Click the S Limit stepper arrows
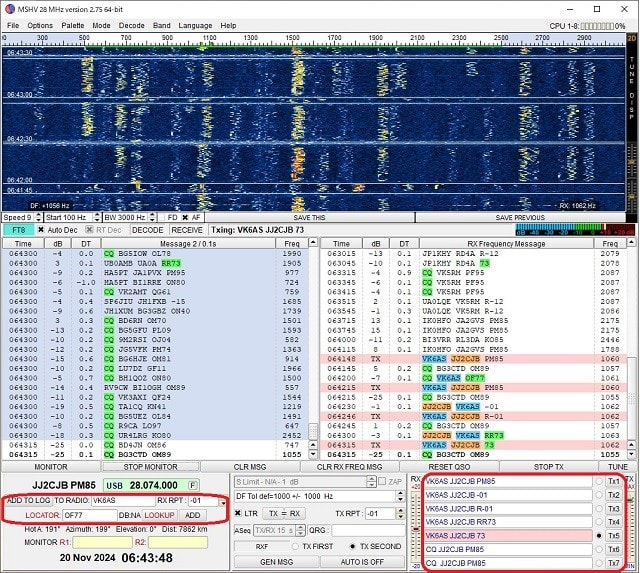This screenshot has height=573, width=640. tap(371, 482)
